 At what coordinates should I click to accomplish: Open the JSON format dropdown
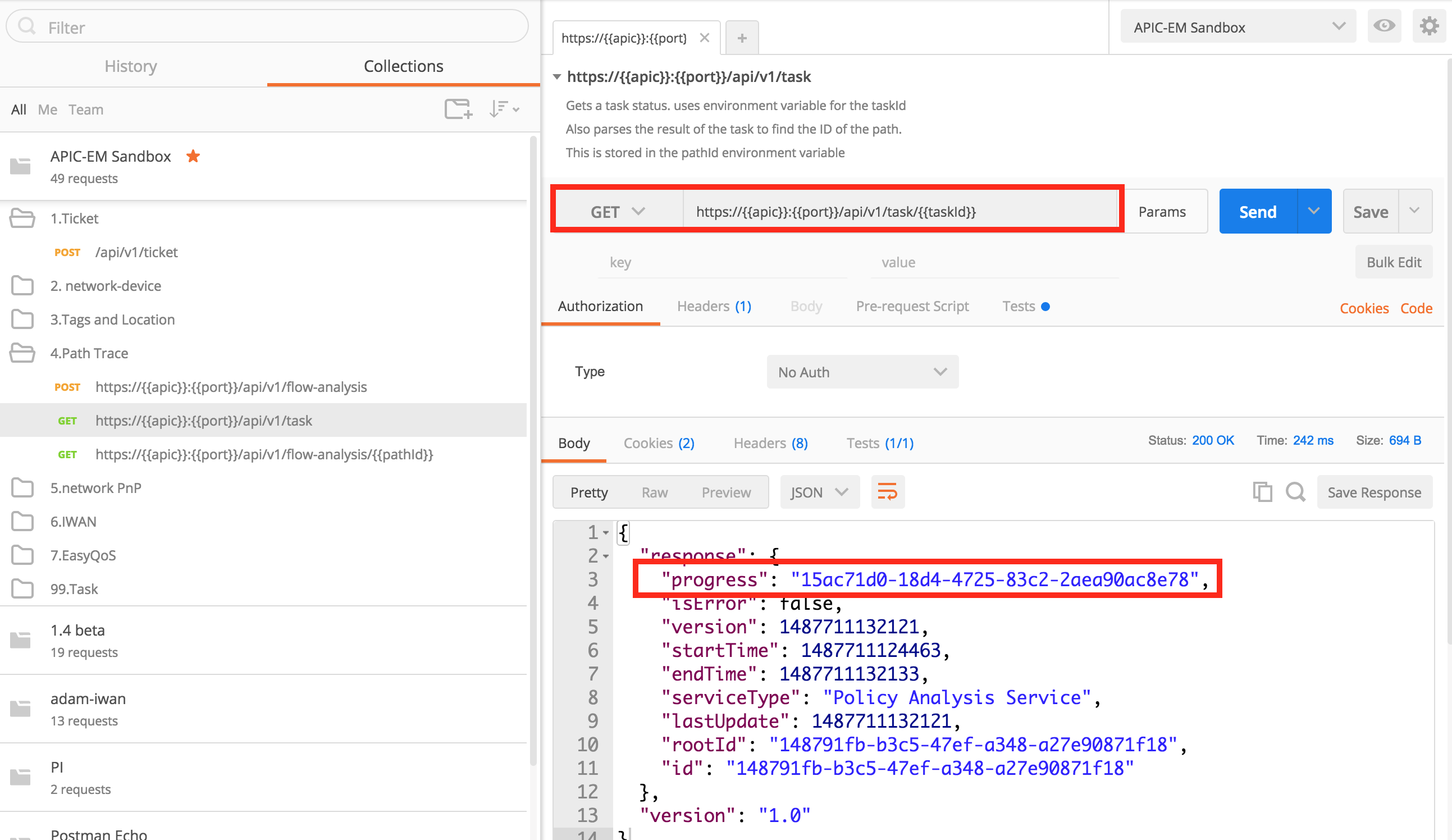click(x=815, y=491)
